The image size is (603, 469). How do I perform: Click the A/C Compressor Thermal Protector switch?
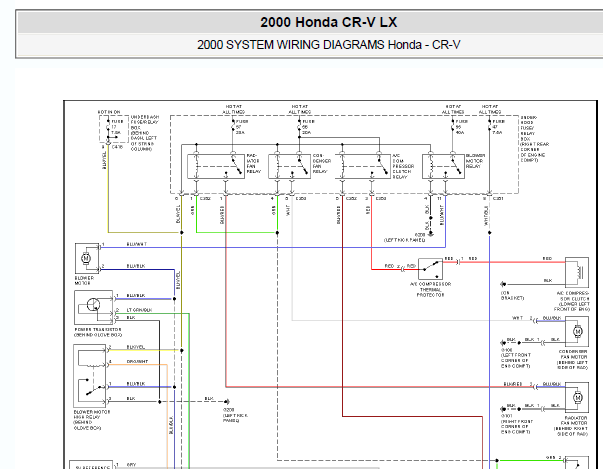[x=430, y=269]
